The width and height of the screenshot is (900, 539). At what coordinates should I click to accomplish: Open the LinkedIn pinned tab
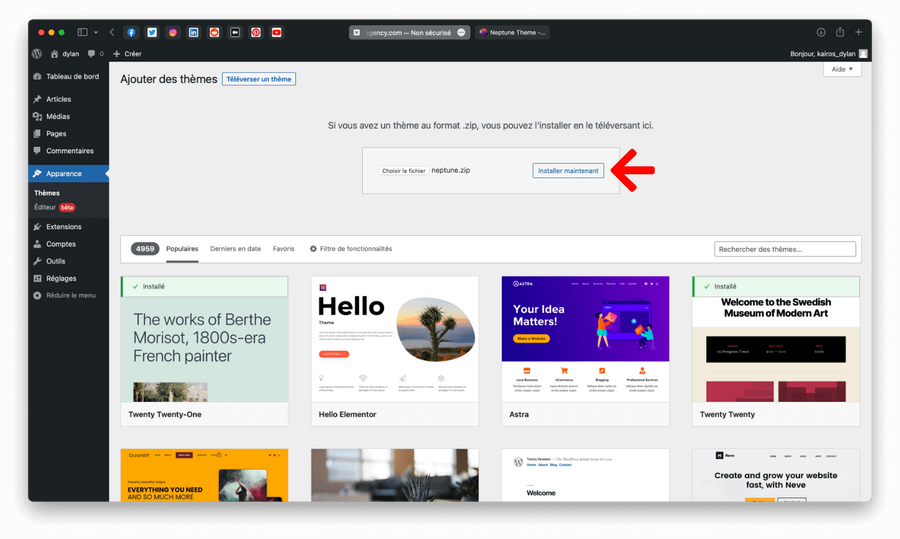click(193, 33)
